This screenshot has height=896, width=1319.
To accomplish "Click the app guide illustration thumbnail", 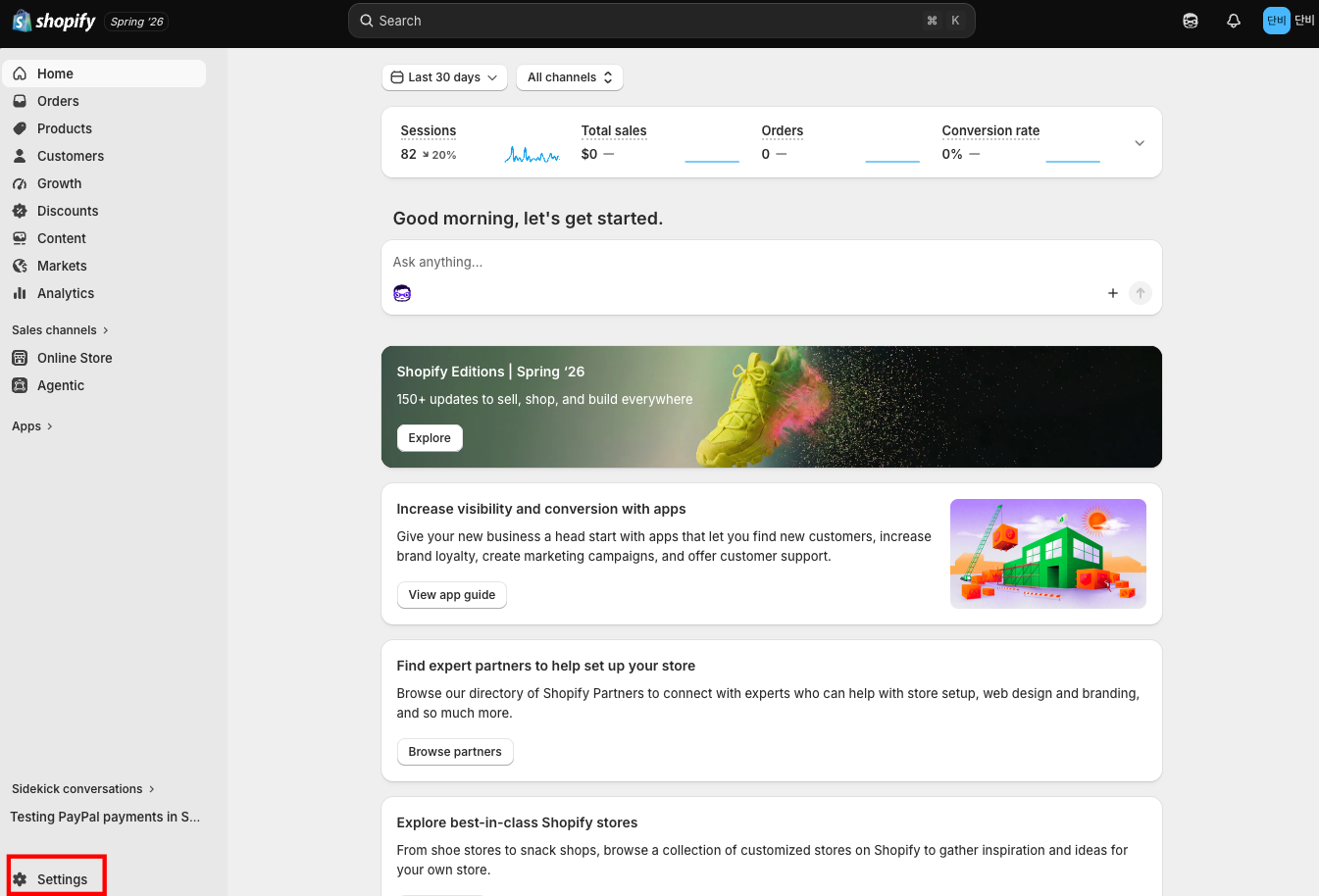I will tap(1048, 554).
